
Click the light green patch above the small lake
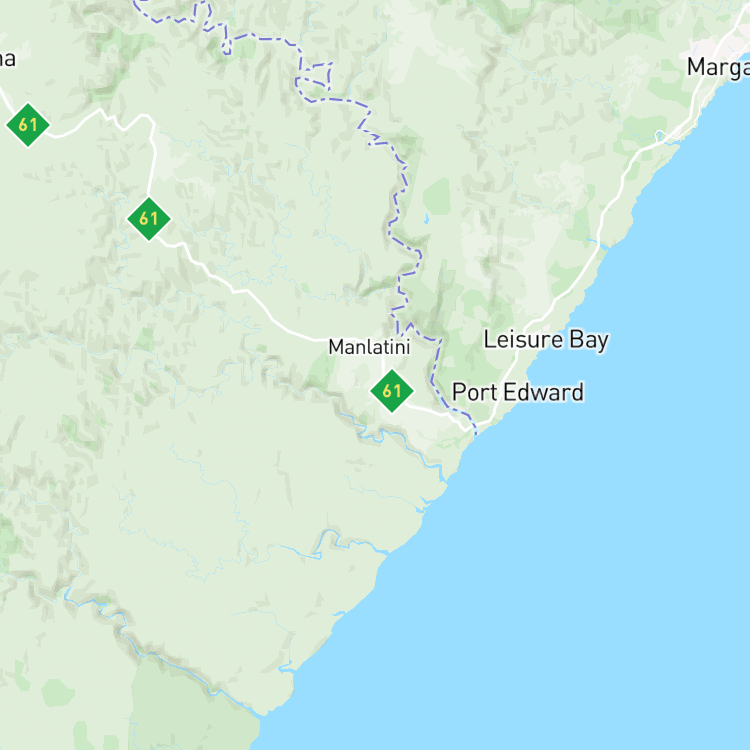click(x=437, y=196)
